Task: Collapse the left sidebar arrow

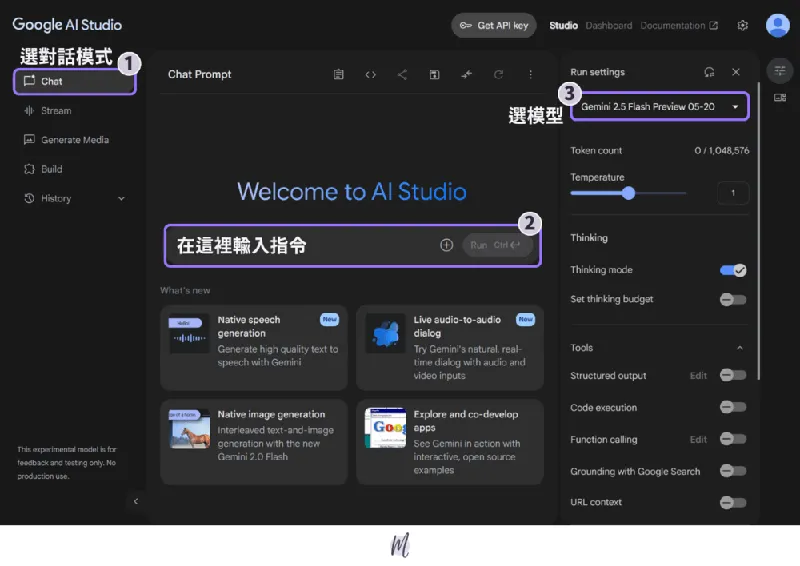Action: click(x=136, y=501)
